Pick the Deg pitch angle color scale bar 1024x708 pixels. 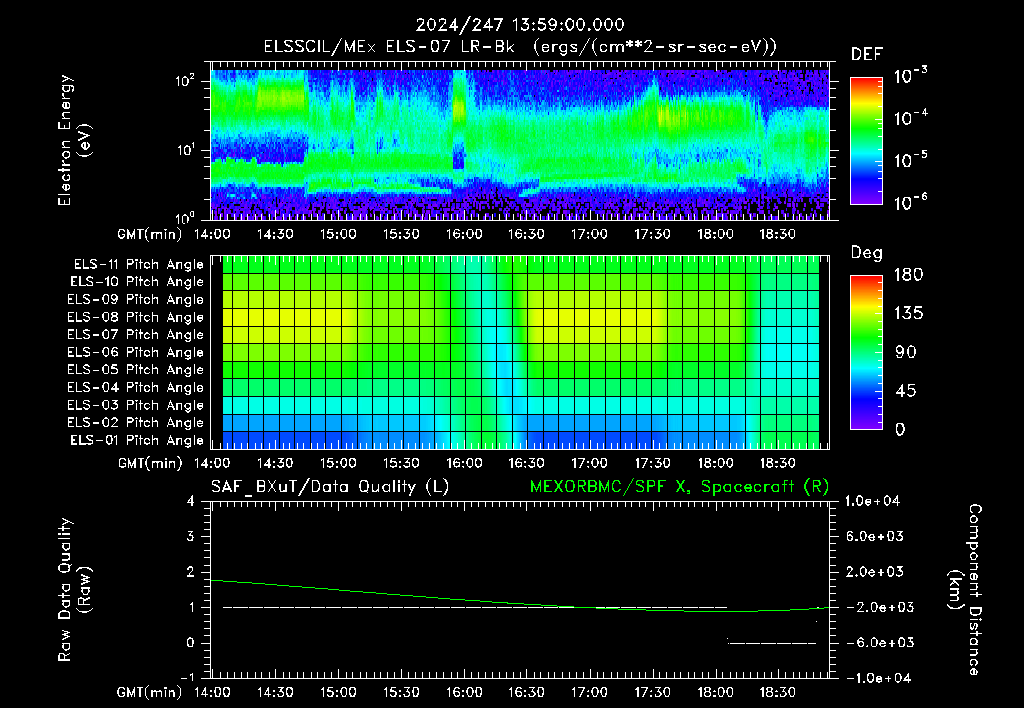click(866, 353)
